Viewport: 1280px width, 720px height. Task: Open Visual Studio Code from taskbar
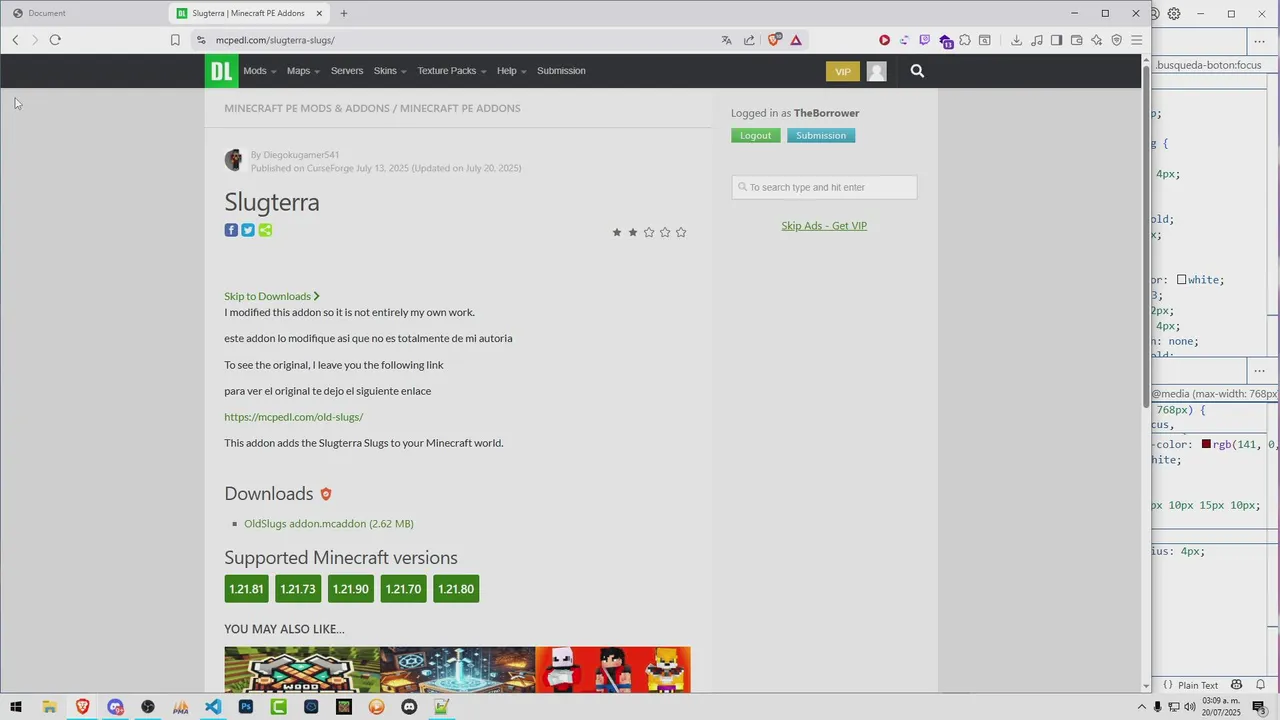(x=213, y=707)
